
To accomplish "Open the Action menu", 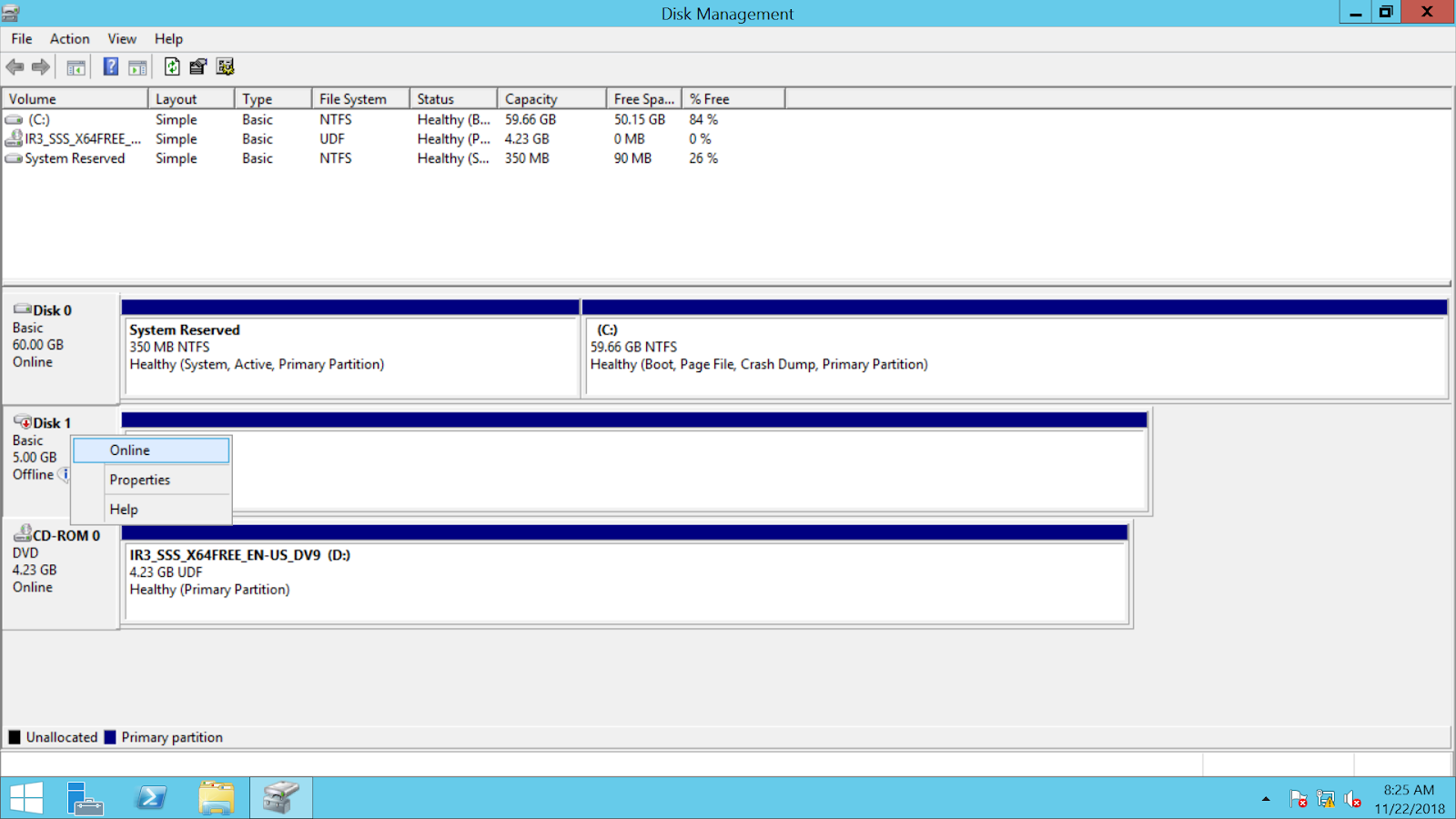I will click(x=69, y=38).
